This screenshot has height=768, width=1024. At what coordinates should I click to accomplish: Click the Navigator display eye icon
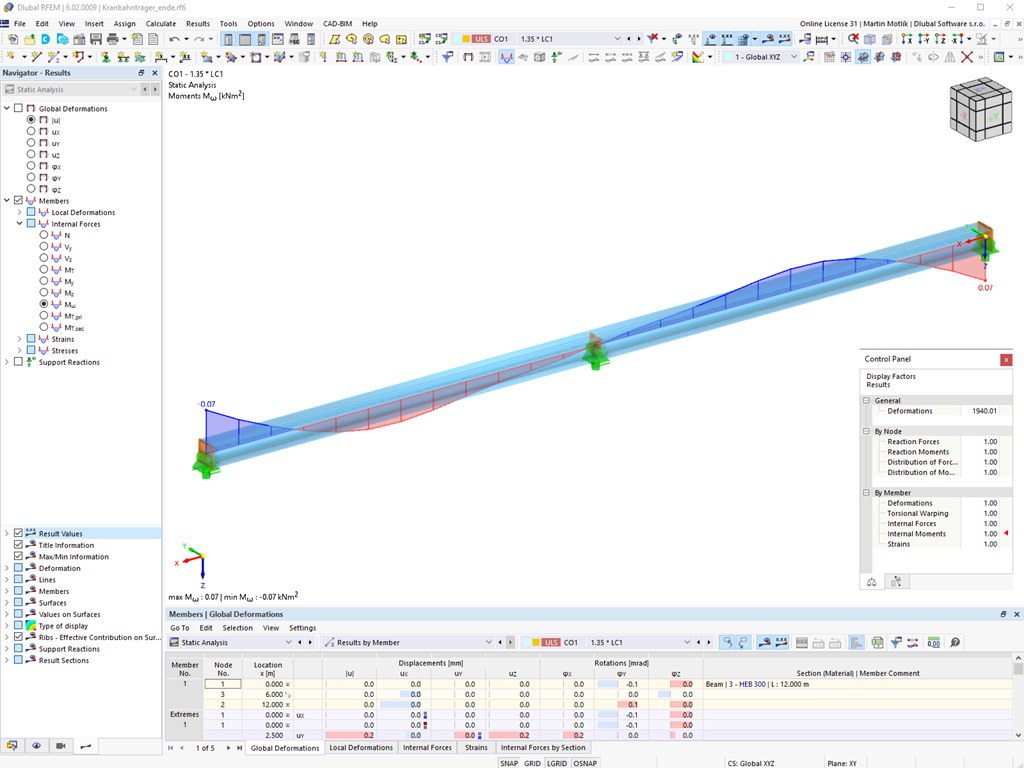pyautogui.click(x=37, y=746)
